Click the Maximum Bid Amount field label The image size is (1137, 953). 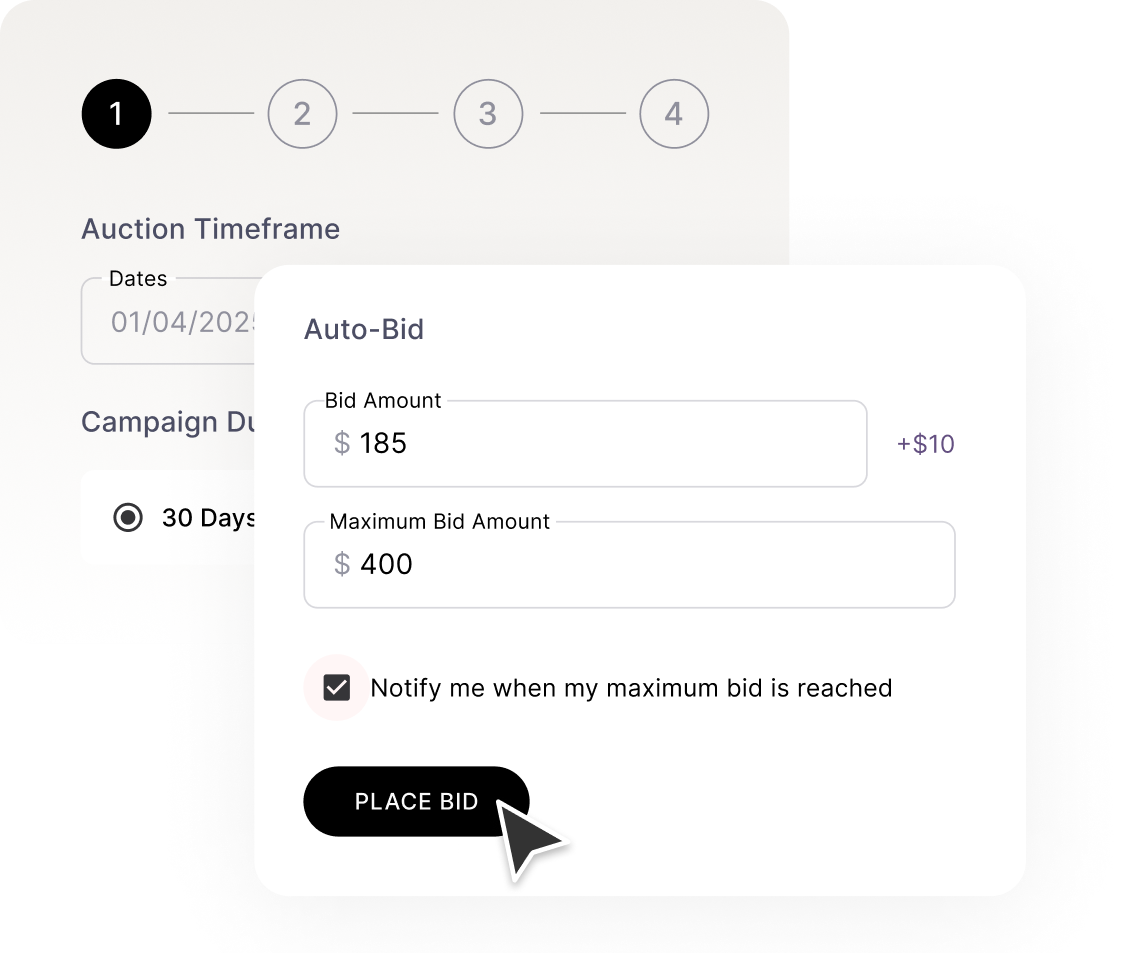point(440,522)
